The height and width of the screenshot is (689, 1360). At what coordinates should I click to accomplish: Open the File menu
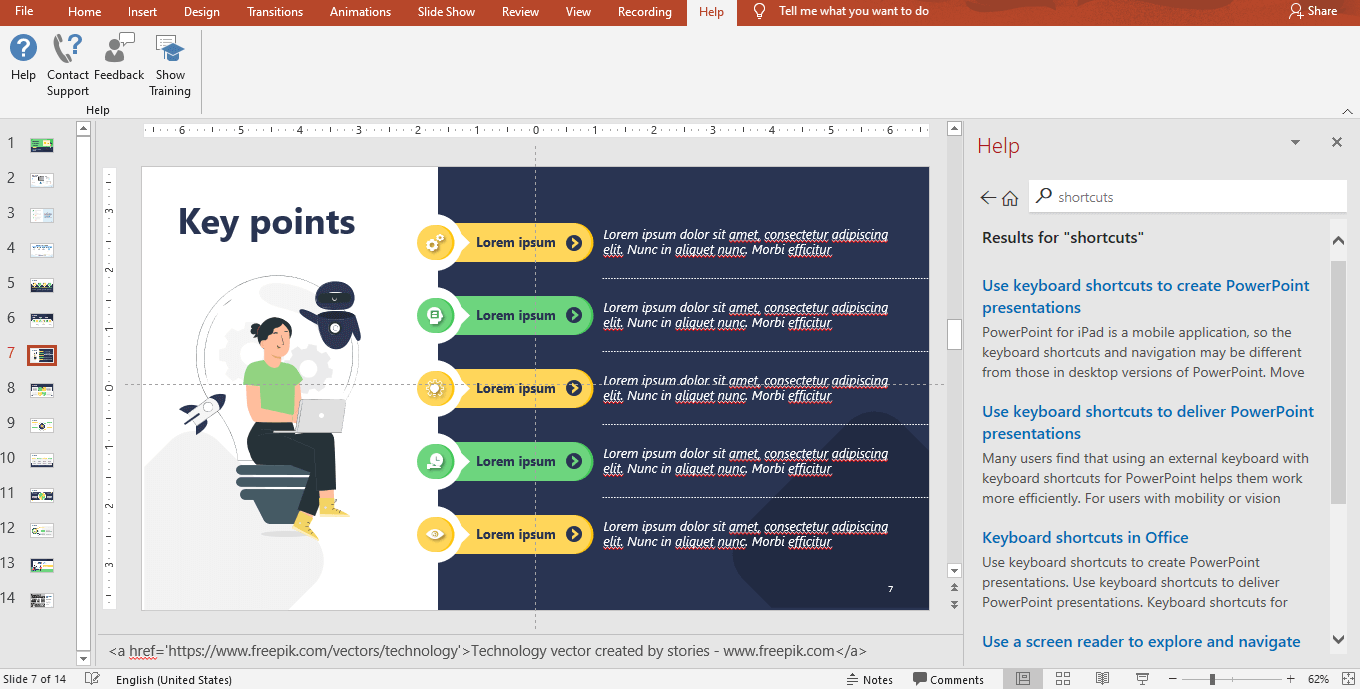point(24,12)
